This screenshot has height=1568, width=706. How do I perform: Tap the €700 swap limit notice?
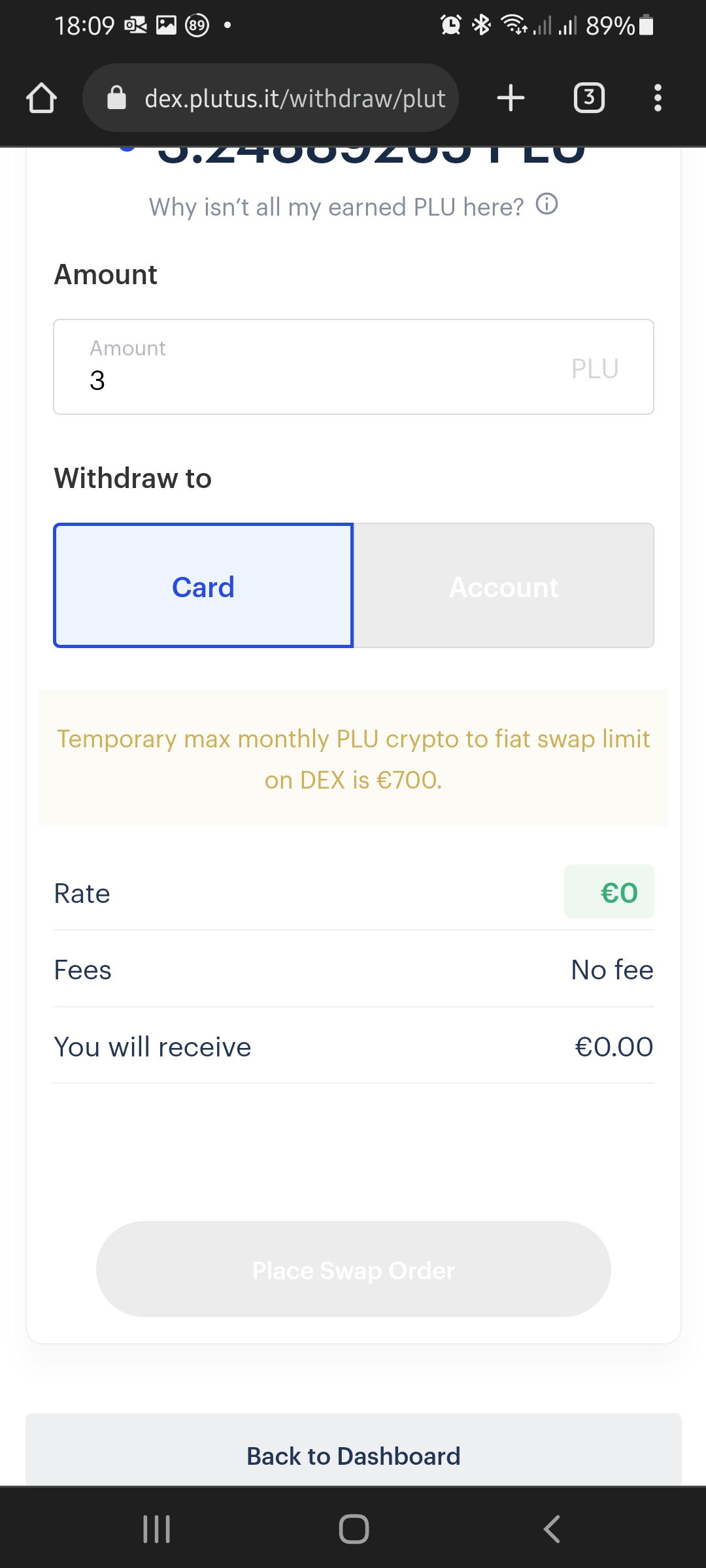(353, 759)
